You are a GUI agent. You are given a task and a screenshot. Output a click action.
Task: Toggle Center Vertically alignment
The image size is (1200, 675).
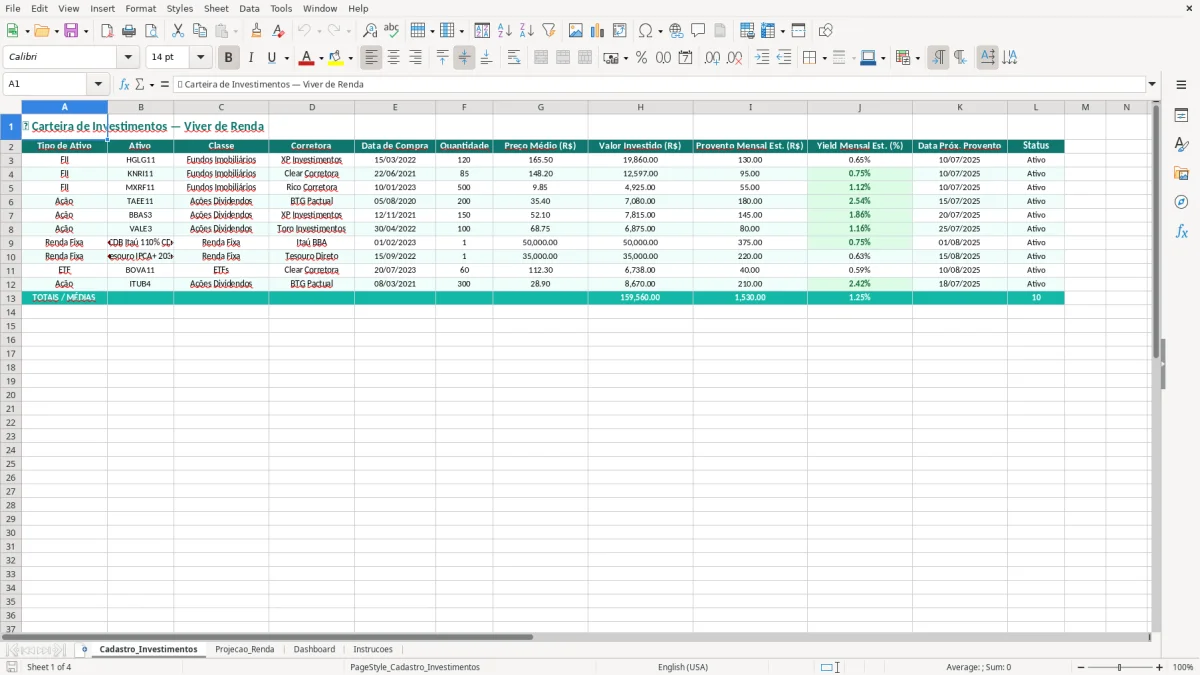464,58
